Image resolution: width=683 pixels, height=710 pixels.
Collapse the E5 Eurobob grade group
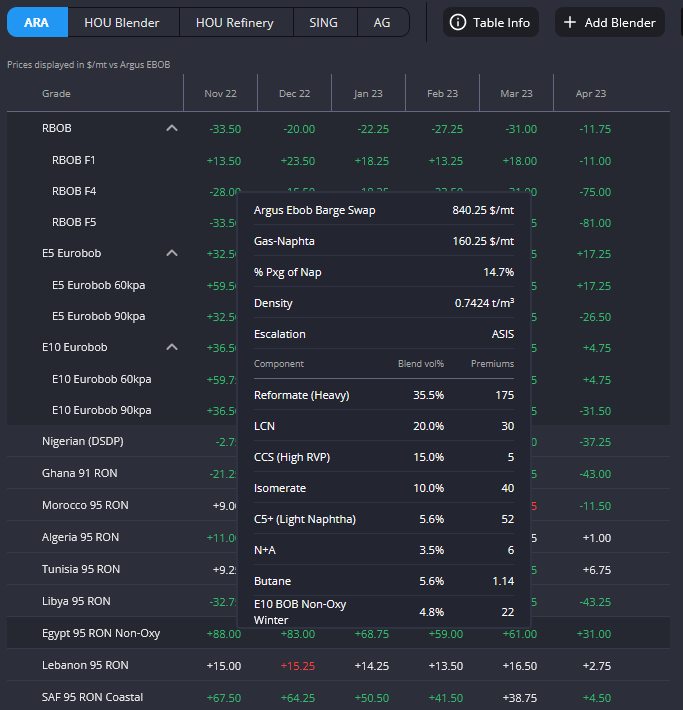click(x=172, y=253)
